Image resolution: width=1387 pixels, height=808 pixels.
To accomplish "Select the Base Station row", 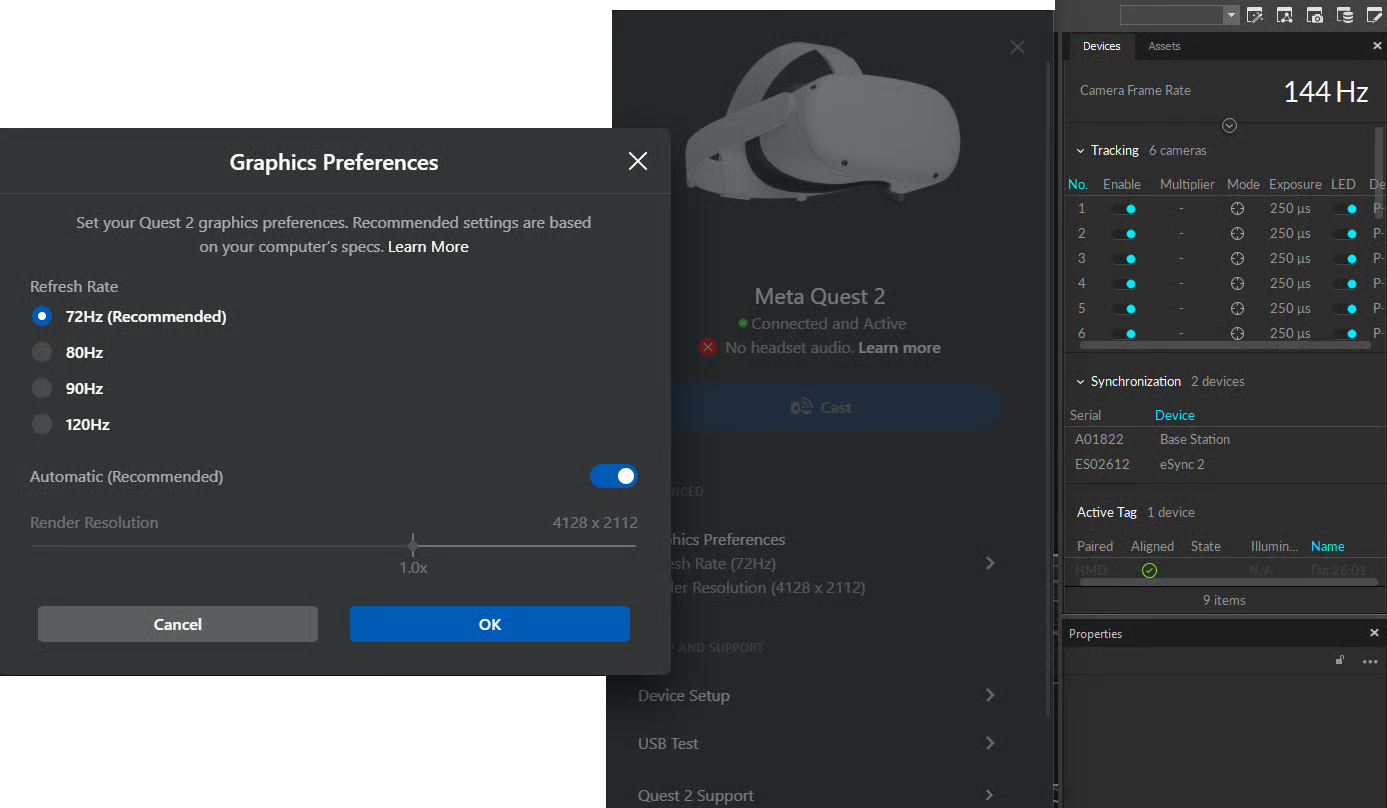I will [x=1225, y=439].
